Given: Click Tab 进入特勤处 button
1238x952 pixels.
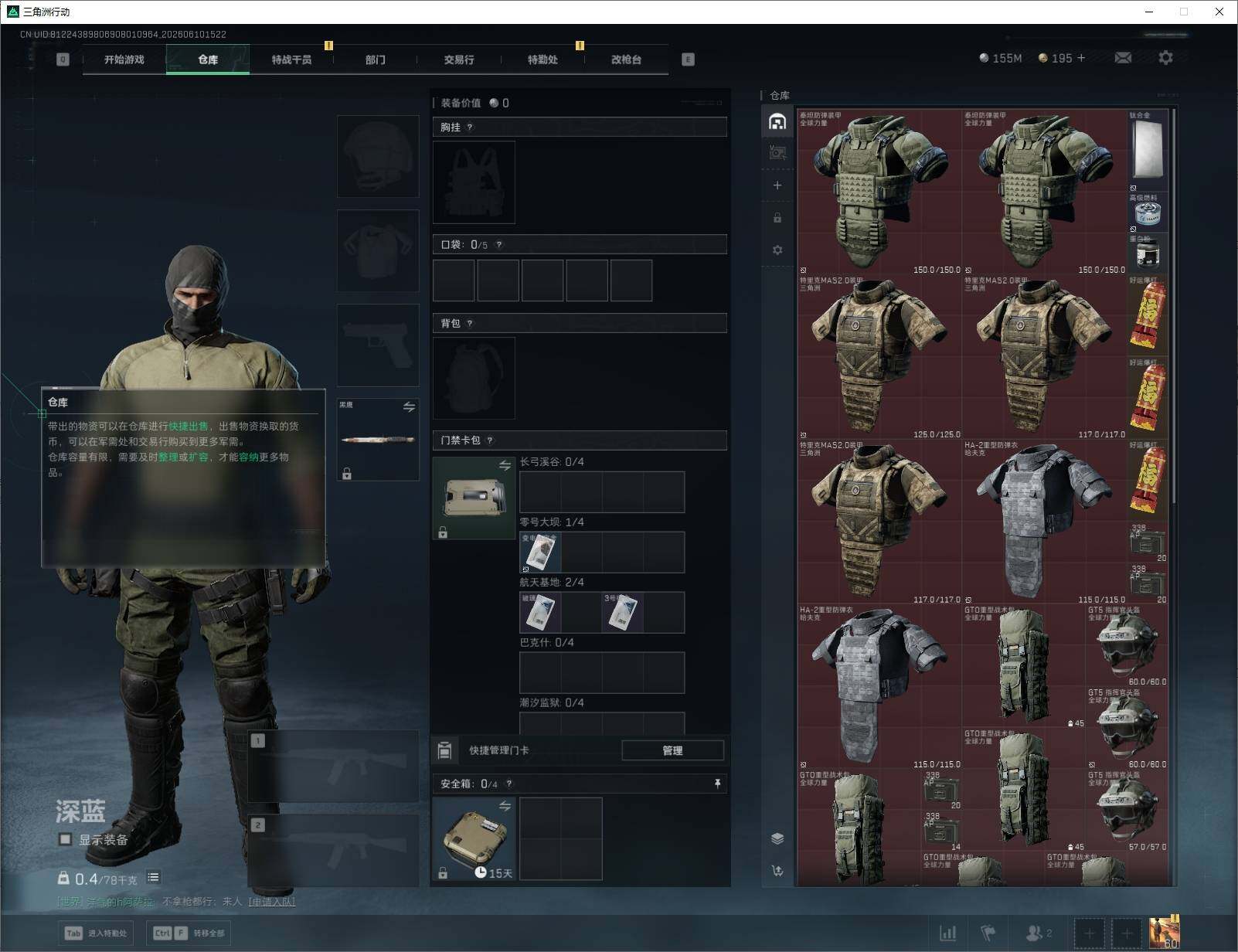Looking at the screenshot, I should 97,933.
